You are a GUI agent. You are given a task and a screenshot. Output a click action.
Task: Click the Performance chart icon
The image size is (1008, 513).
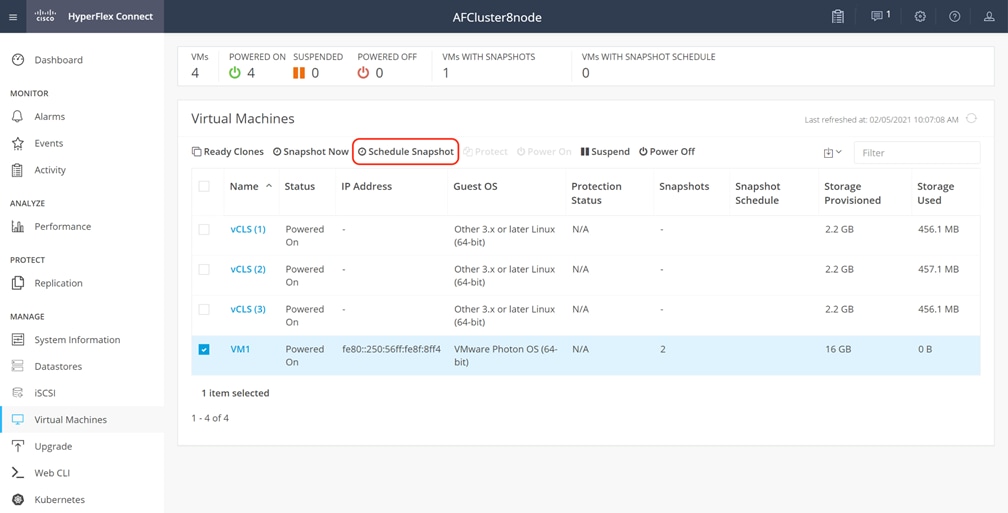(x=18, y=226)
